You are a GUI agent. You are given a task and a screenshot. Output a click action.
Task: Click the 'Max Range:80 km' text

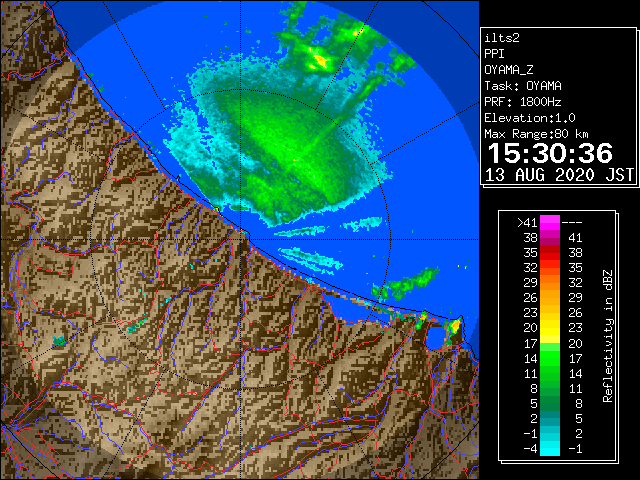tap(536, 134)
